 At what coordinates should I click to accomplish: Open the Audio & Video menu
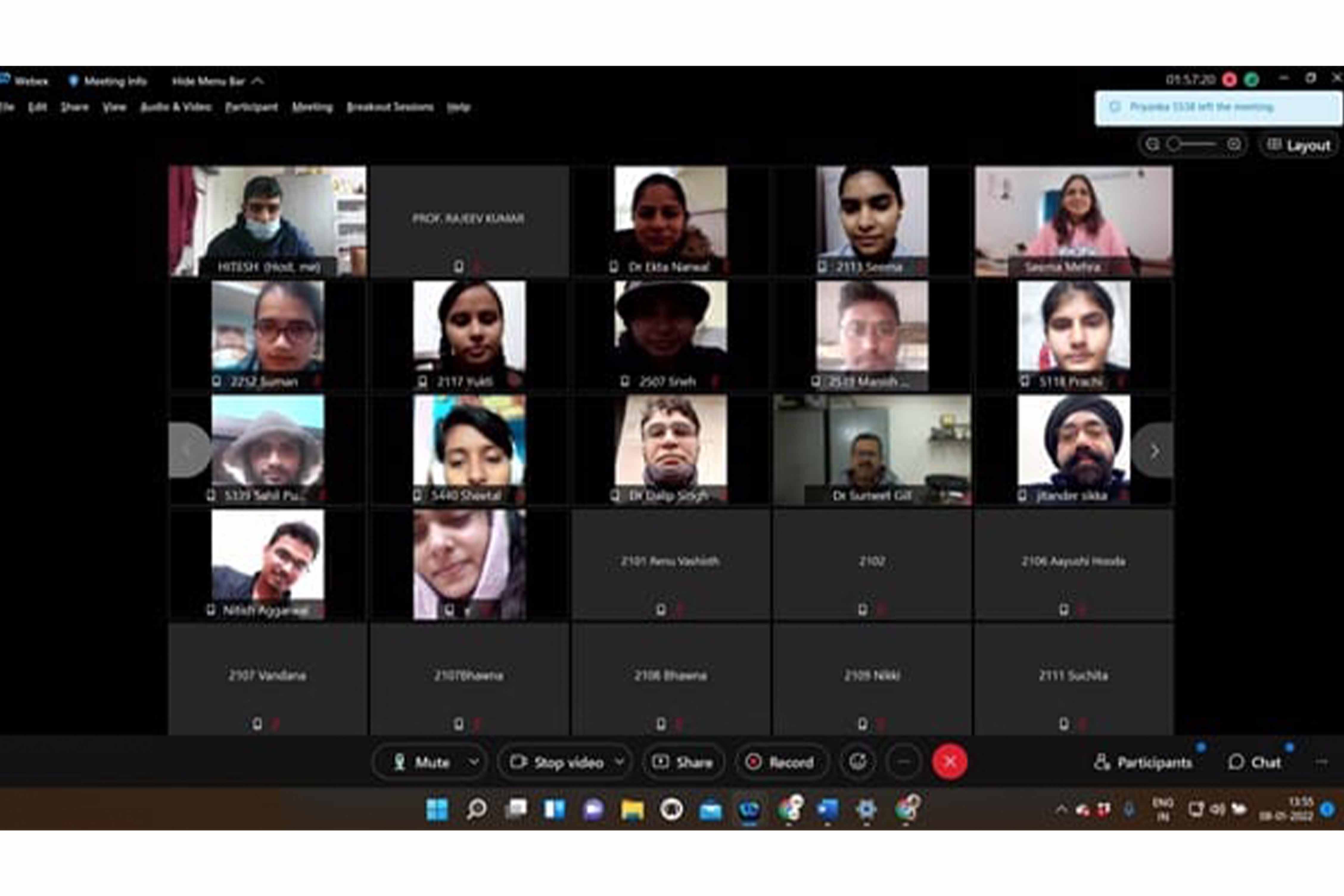[176, 107]
